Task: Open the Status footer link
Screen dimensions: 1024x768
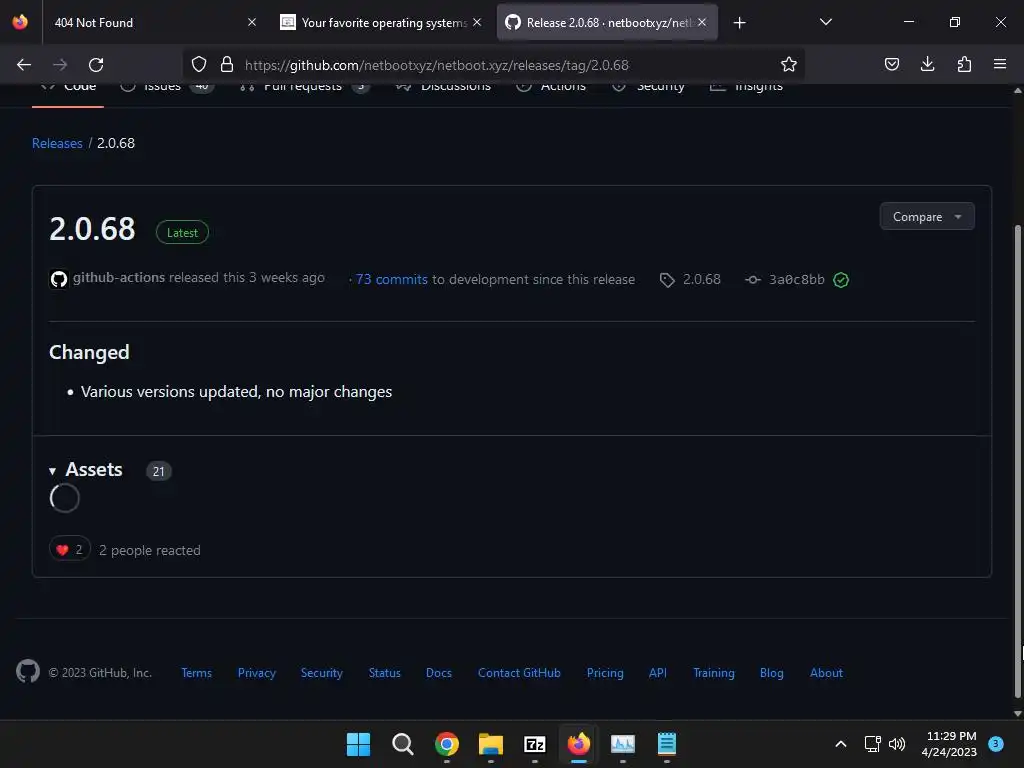Action: point(385,673)
